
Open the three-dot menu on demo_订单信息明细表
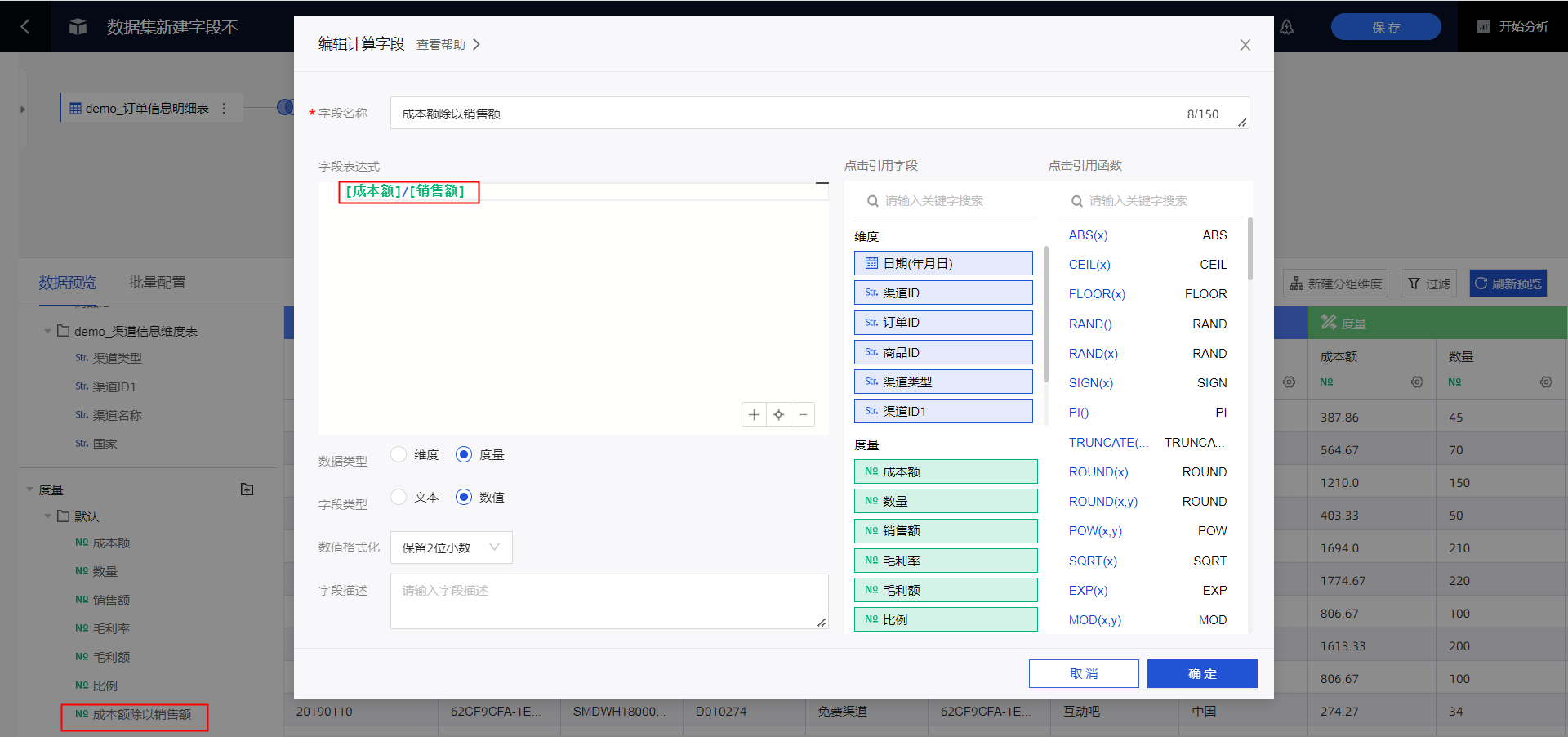click(x=224, y=108)
